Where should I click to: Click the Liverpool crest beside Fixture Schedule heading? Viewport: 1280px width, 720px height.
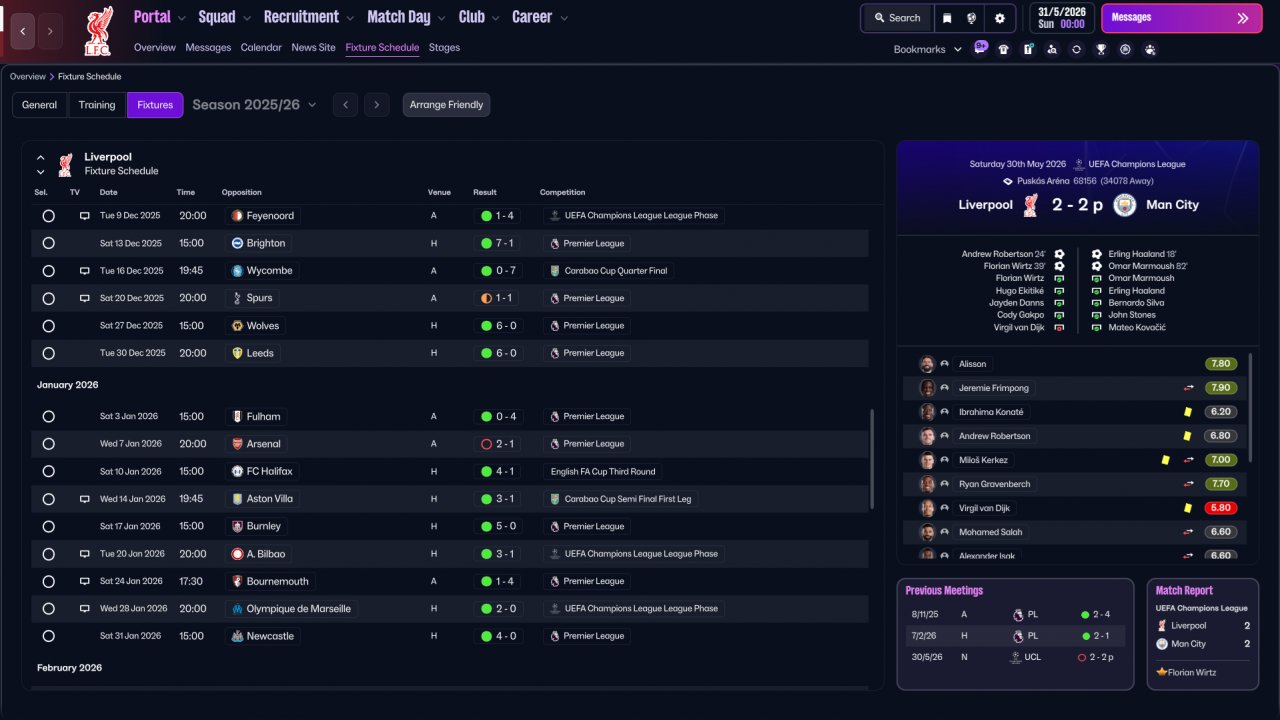click(65, 164)
